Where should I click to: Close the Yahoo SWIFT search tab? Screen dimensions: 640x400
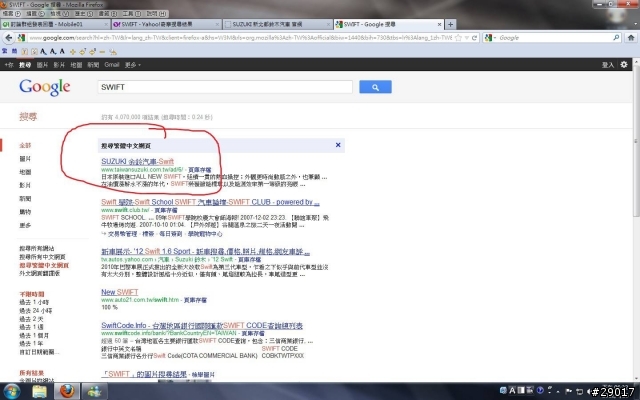coord(217,24)
